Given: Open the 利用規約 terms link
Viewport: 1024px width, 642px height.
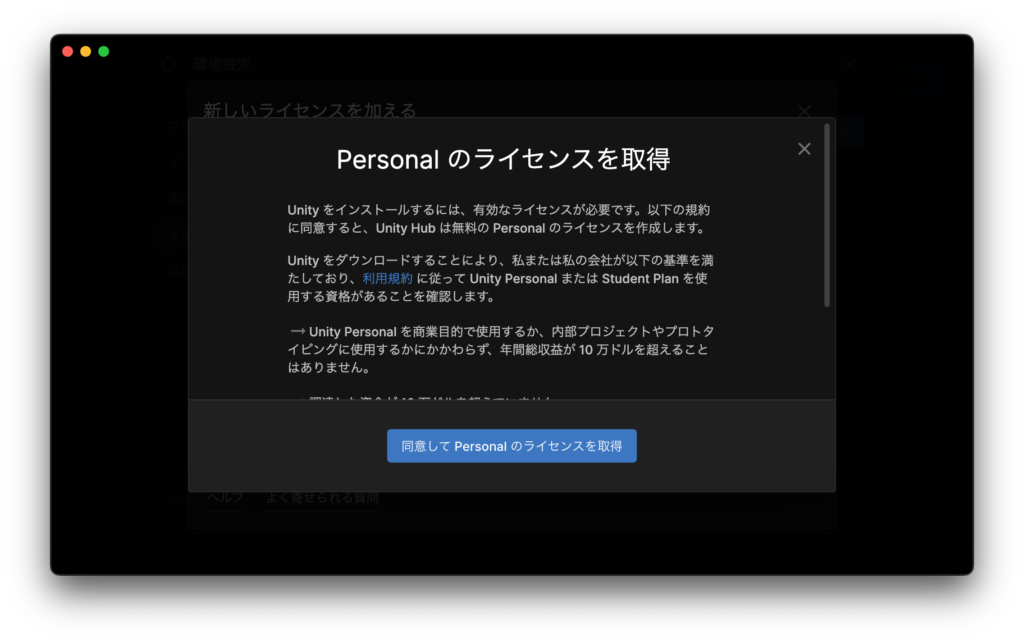Looking at the screenshot, I should (388, 278).
